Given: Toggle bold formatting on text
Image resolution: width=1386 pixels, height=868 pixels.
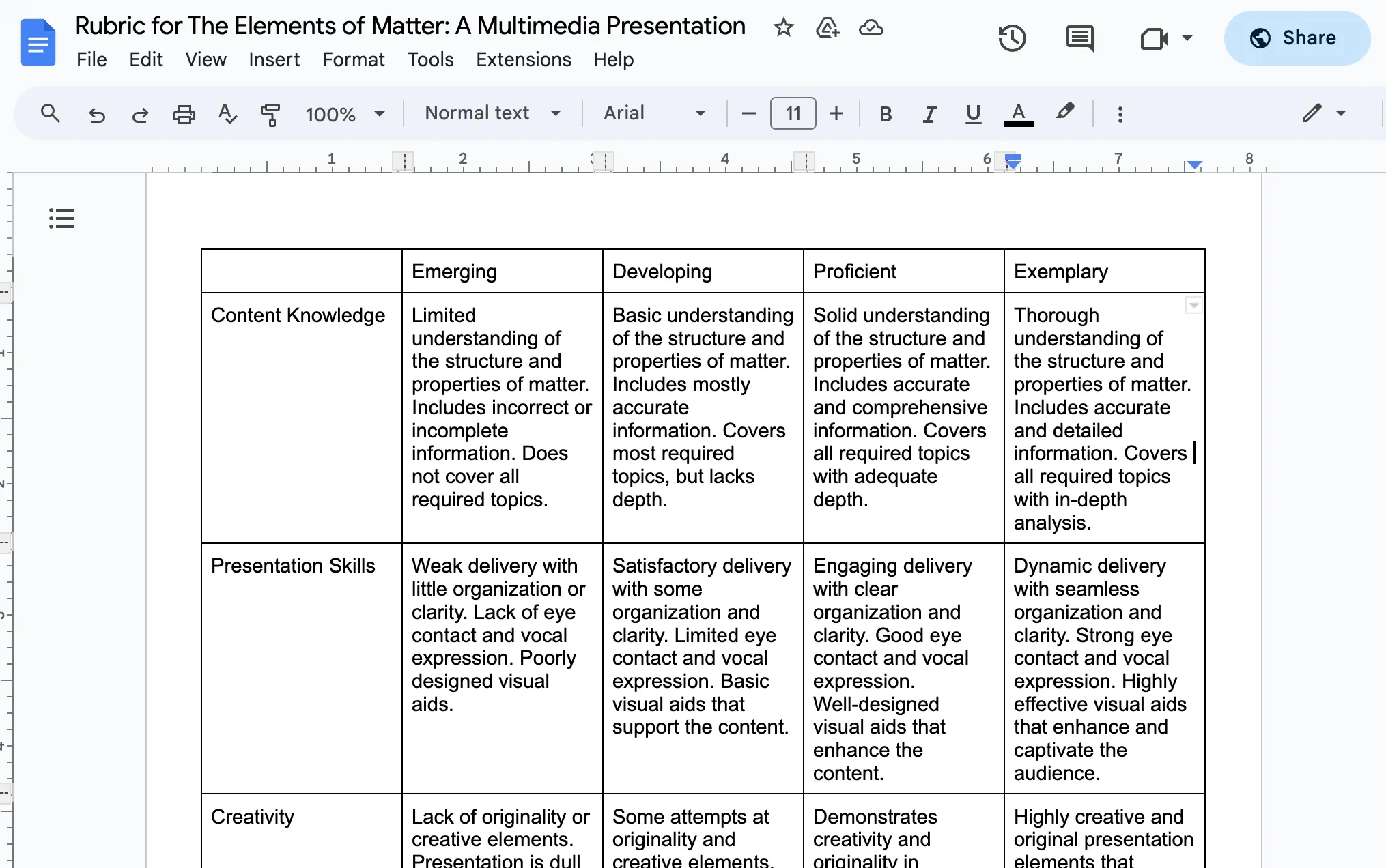Looking at the screenshot, I should (x=884, y=113).
